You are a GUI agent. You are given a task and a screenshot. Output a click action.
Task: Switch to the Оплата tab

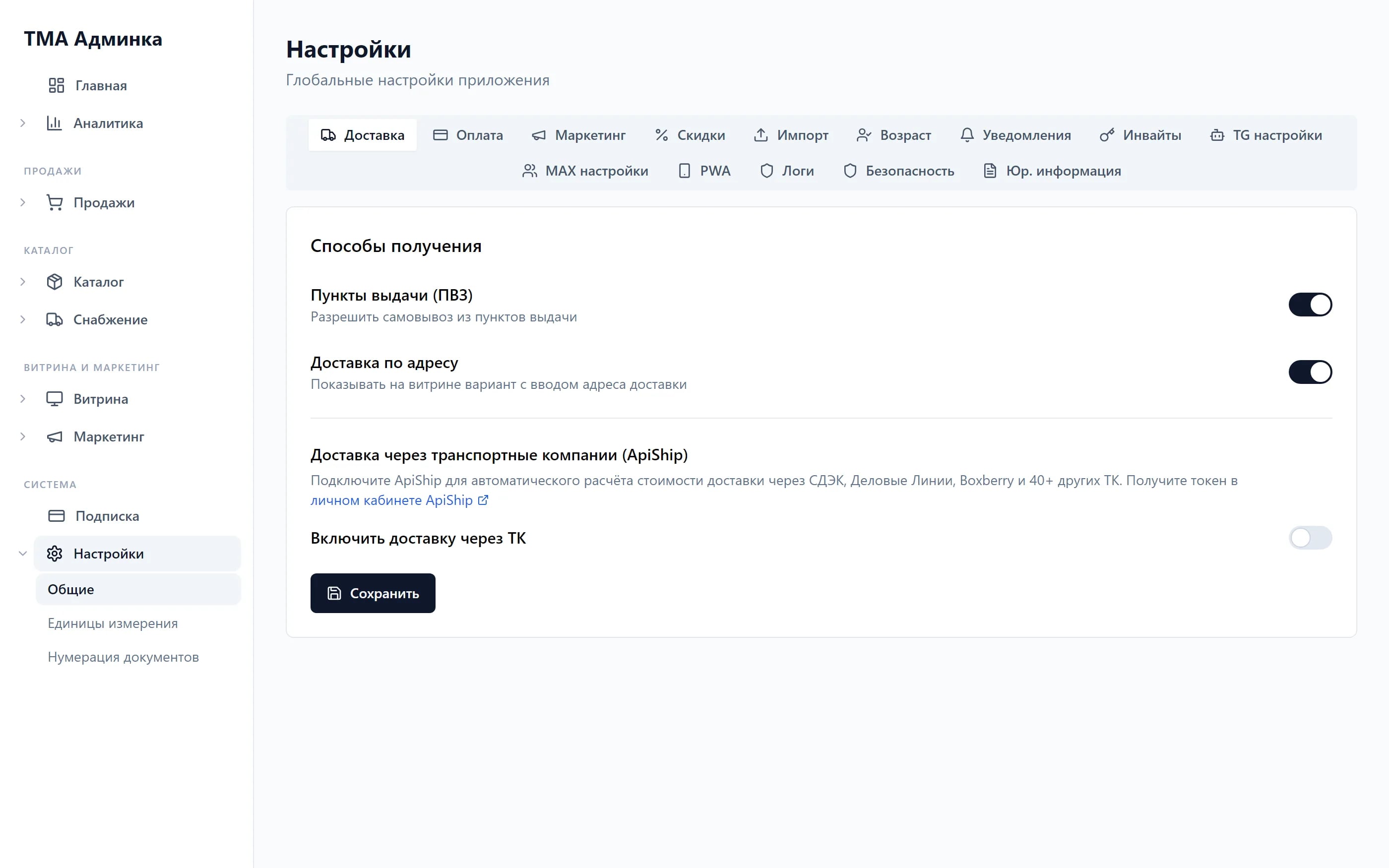[x=468, y=135]
